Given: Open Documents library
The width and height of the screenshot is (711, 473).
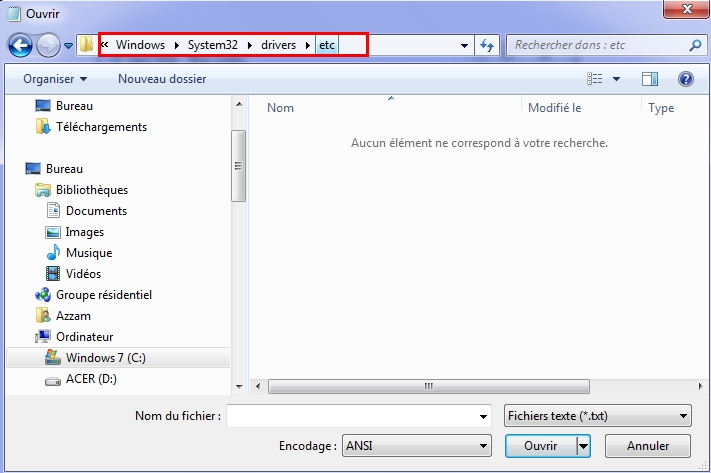Looking at the screenshot, I should tap(97, 211).
